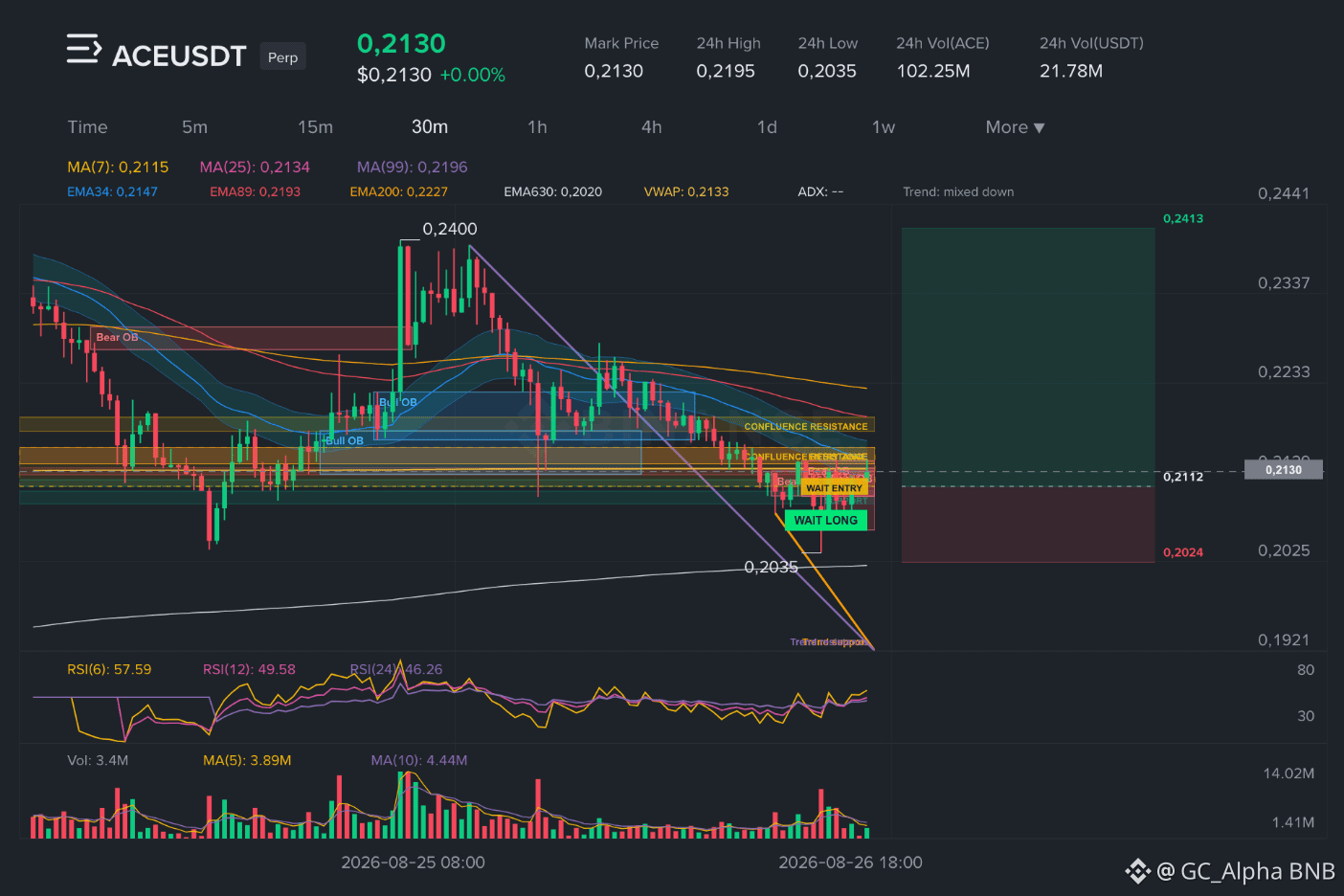The height and width of the screenshot is (896, 1344).
Task: Click the EMA89: 0,2193 indicator label
Action: click(255, 191)
